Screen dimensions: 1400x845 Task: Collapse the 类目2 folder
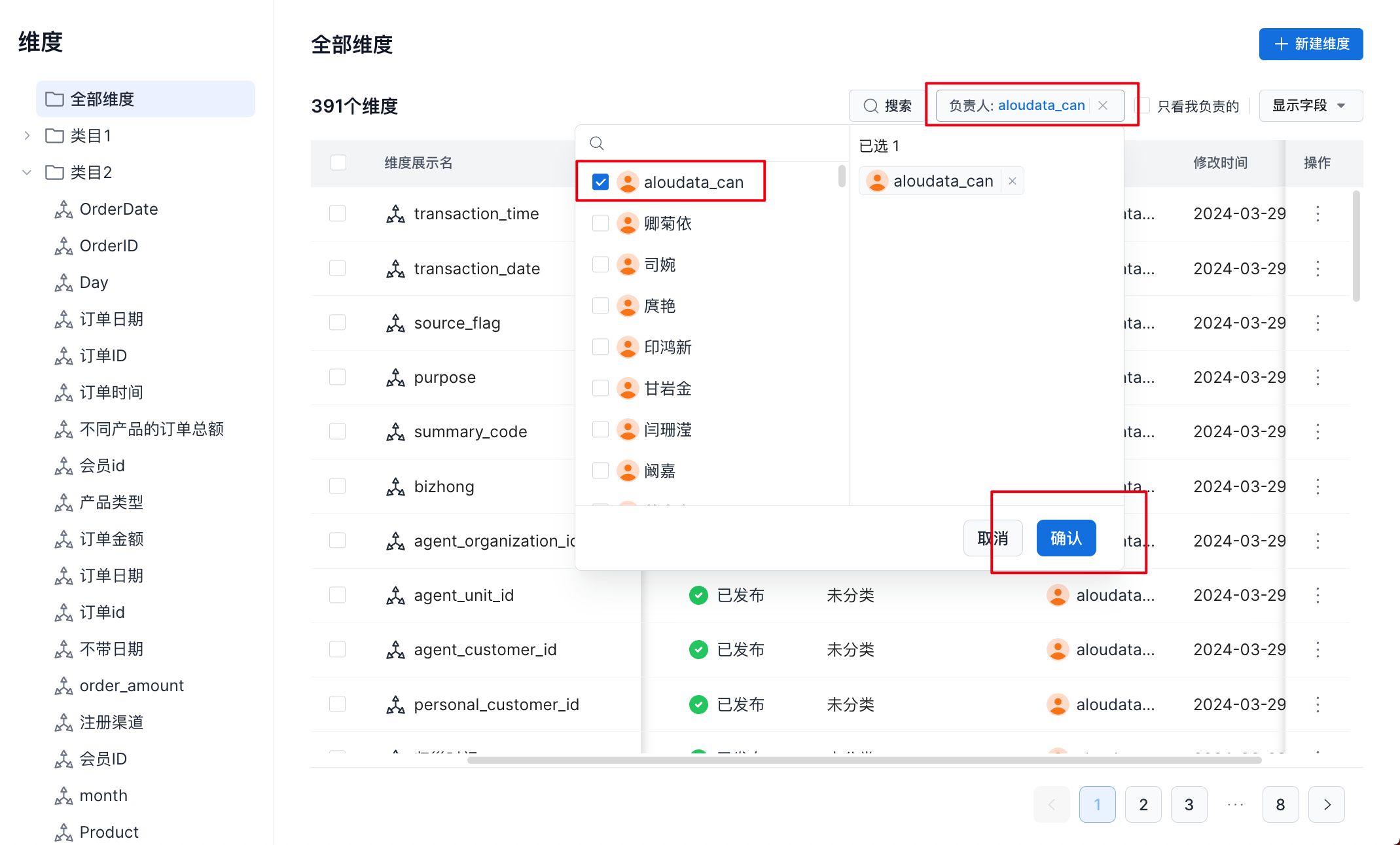click(x=27, y=172)
